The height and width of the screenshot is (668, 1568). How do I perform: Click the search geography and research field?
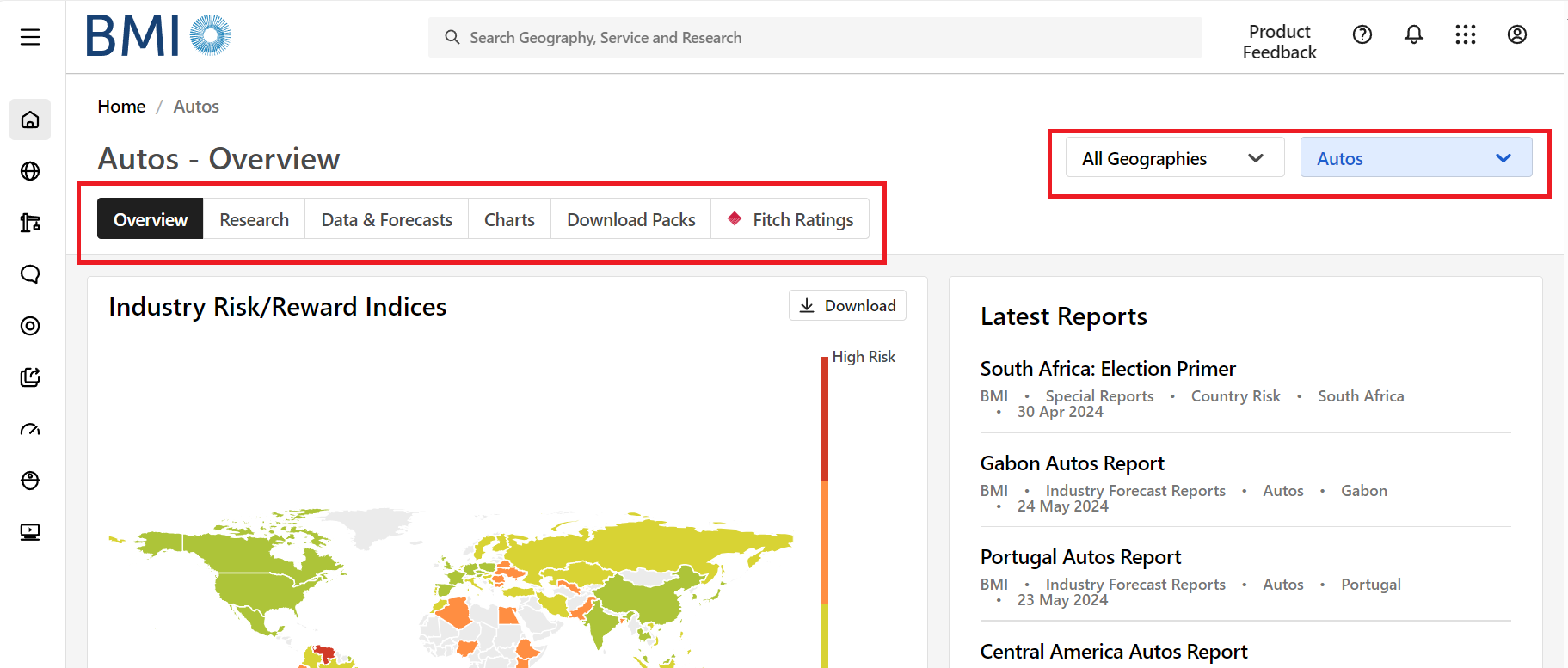(815, 38)
